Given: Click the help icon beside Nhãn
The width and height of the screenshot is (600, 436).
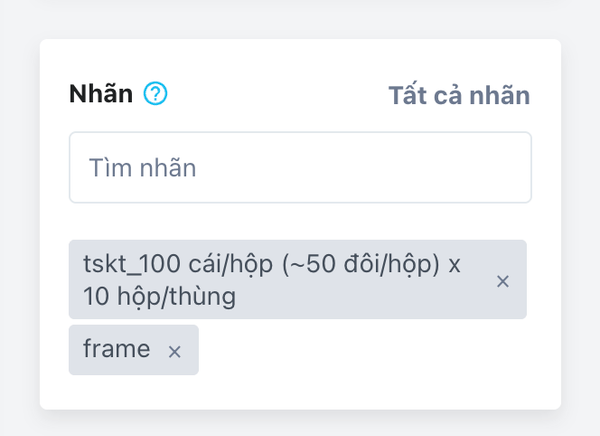Looking at the screenshot, I should [x=155, y=94].
